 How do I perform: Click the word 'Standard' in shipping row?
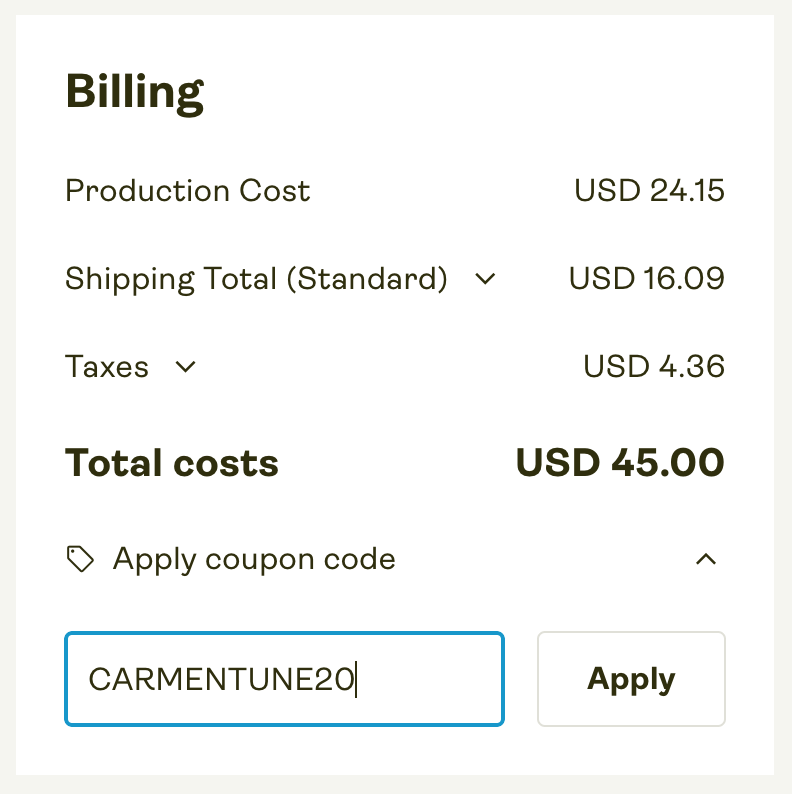tap(366, 278)
